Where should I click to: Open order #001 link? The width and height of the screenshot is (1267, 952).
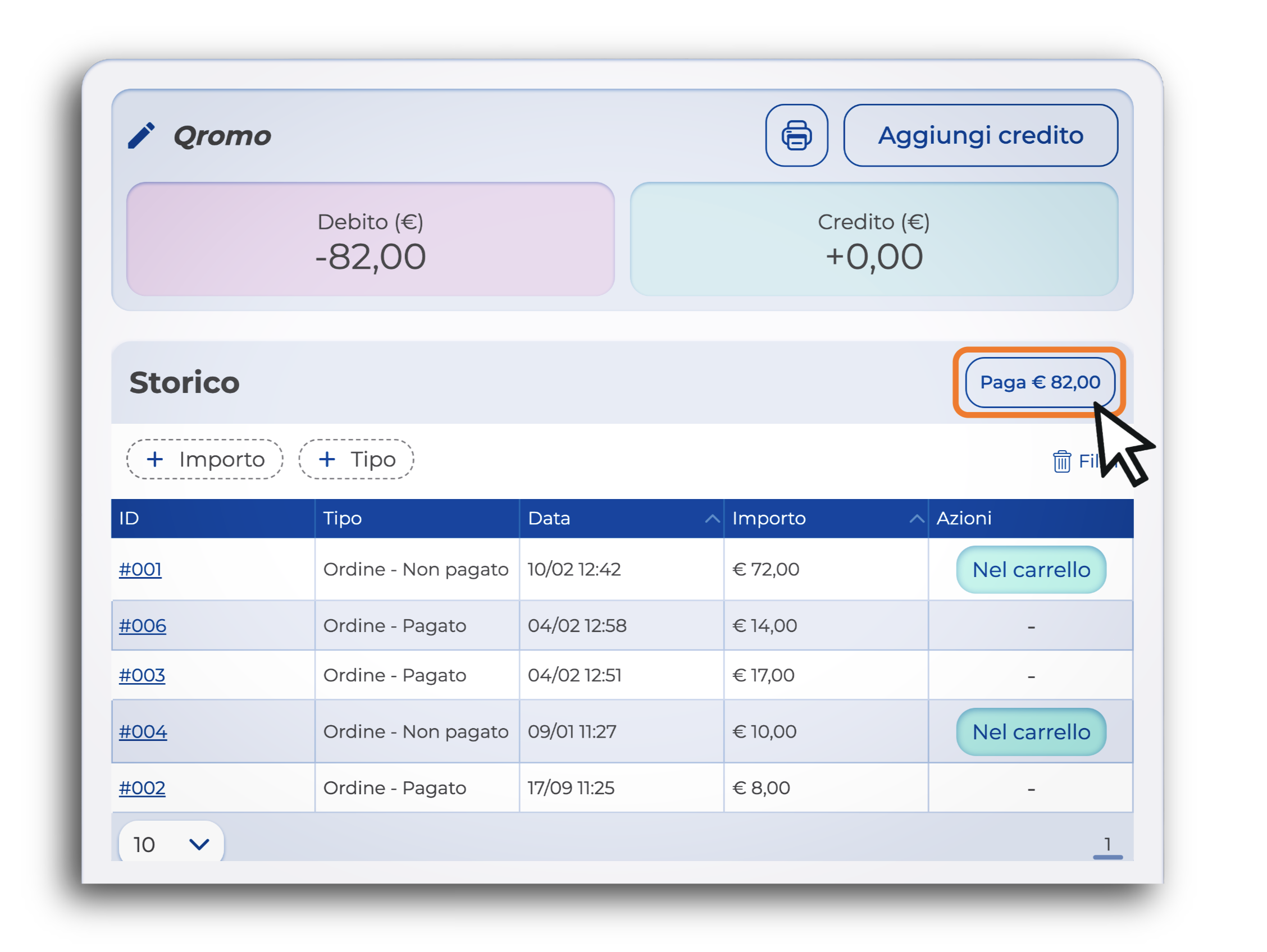tap(140, 570)
